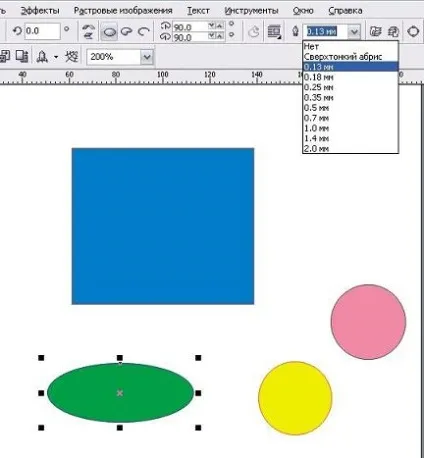Choose 1.0 мм outline width

click(350, 128)
